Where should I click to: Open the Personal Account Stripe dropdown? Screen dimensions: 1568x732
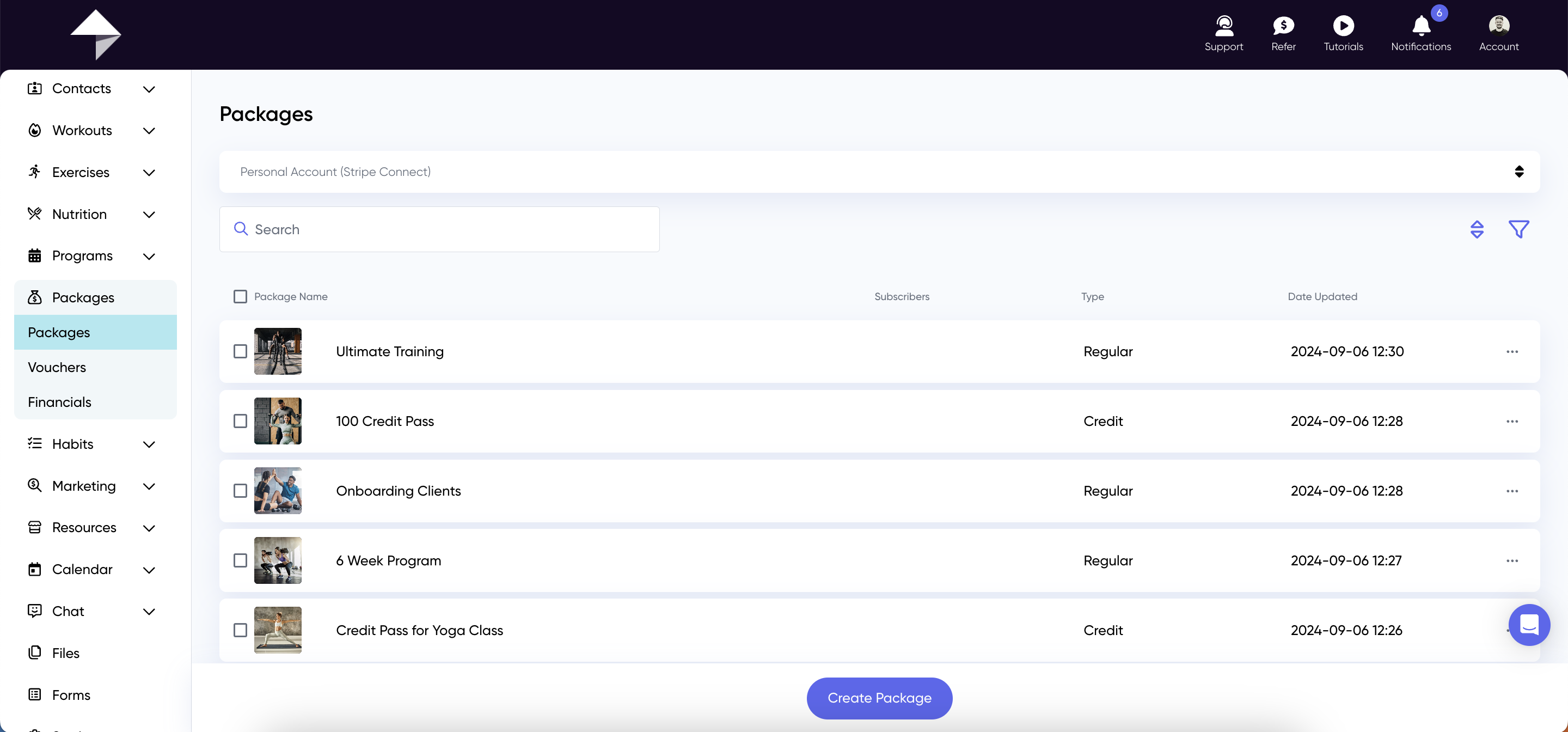879,172
